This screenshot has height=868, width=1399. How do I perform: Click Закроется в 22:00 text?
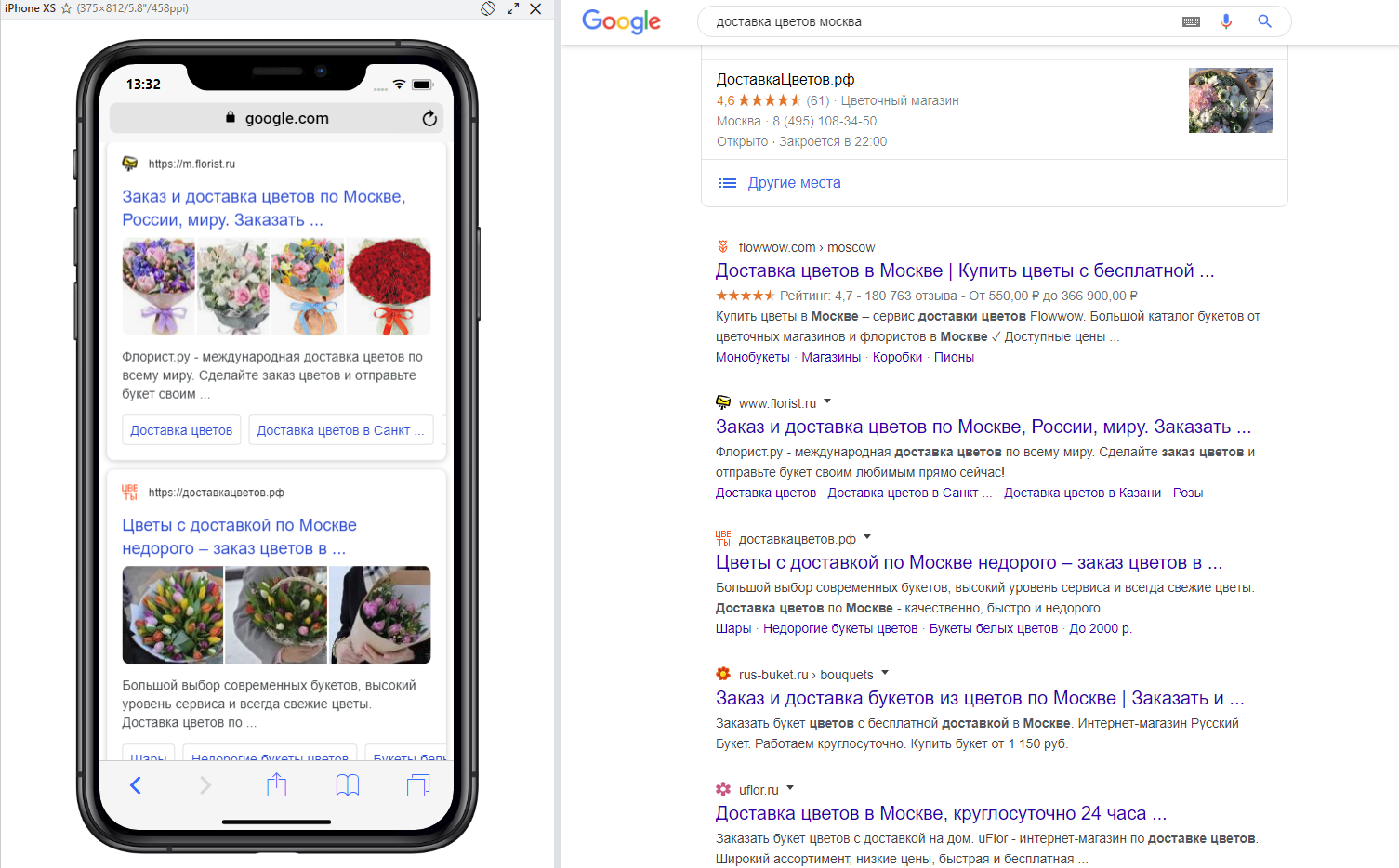coord(833,141)
